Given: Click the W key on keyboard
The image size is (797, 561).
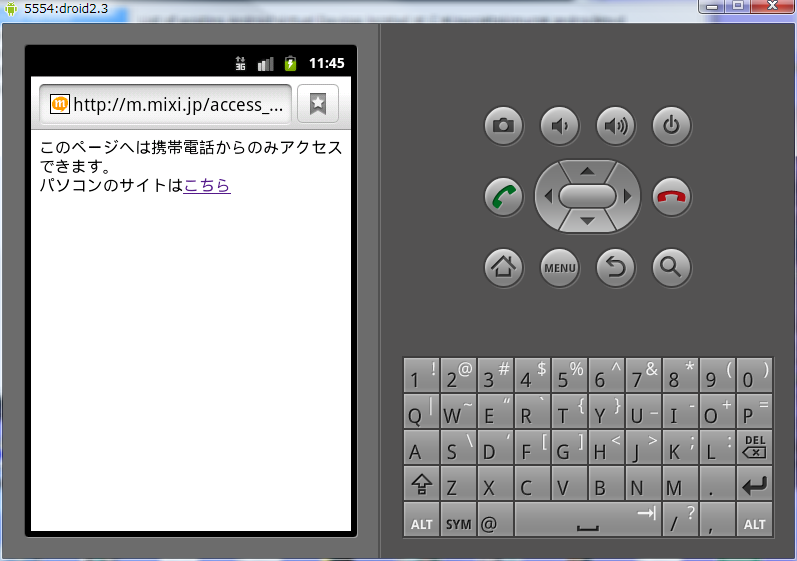Looking at the screenshot, I should click(x=458, y=411).
